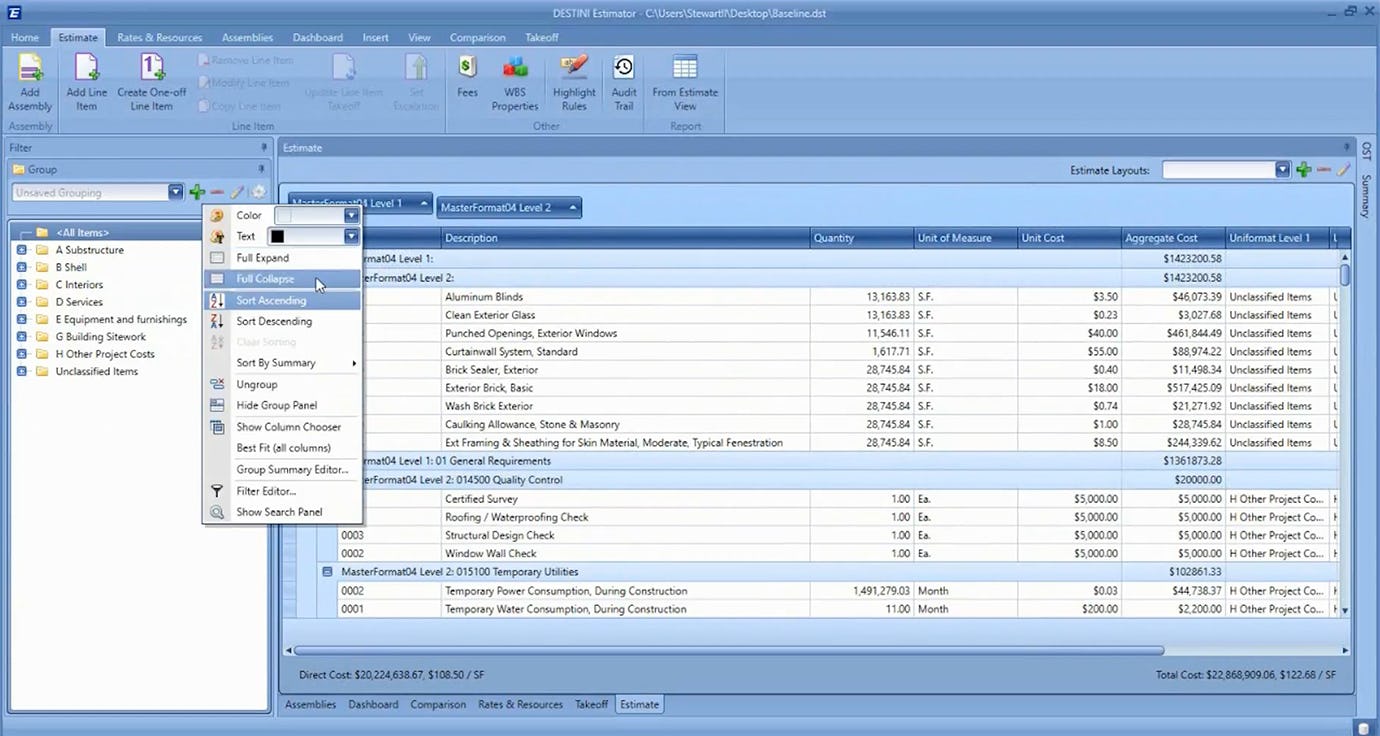Open the Estimate Layouts dropdown
1380x736 pixels.
point(1283,169)
